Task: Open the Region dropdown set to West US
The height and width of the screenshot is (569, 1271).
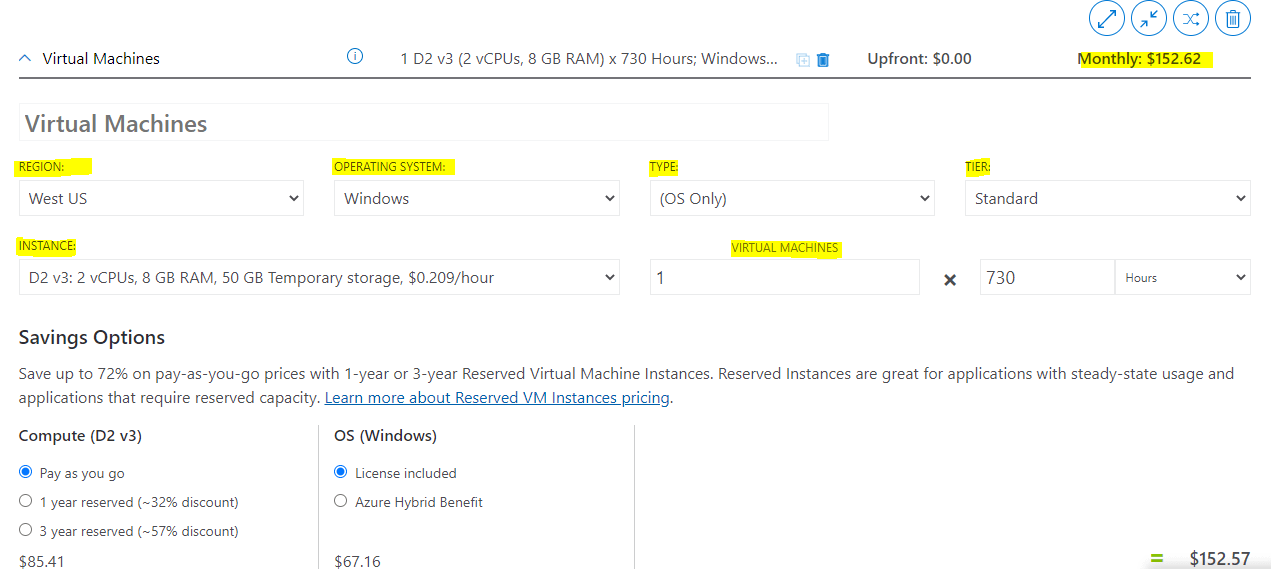Action: click(161, 198)
